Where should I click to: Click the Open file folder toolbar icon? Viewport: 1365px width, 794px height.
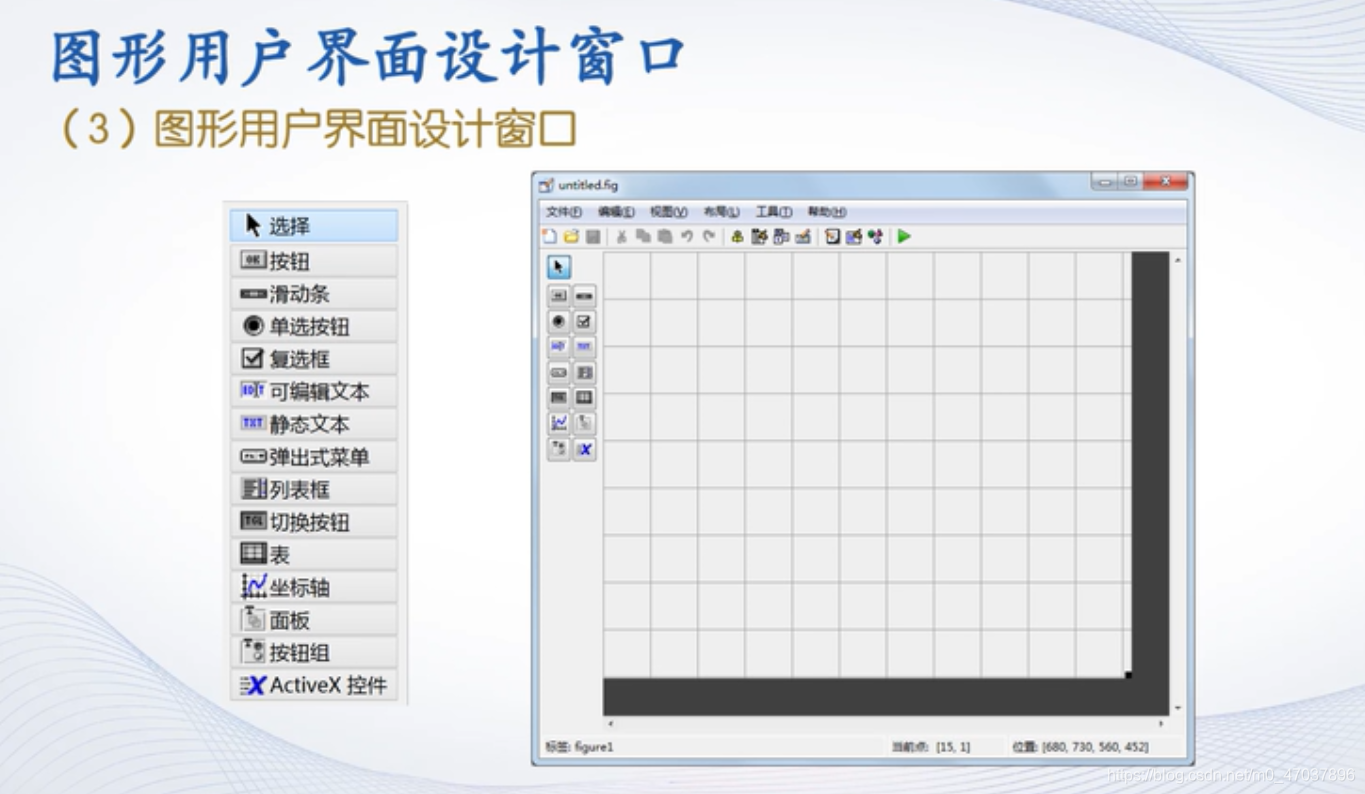(x=571, y=237)
